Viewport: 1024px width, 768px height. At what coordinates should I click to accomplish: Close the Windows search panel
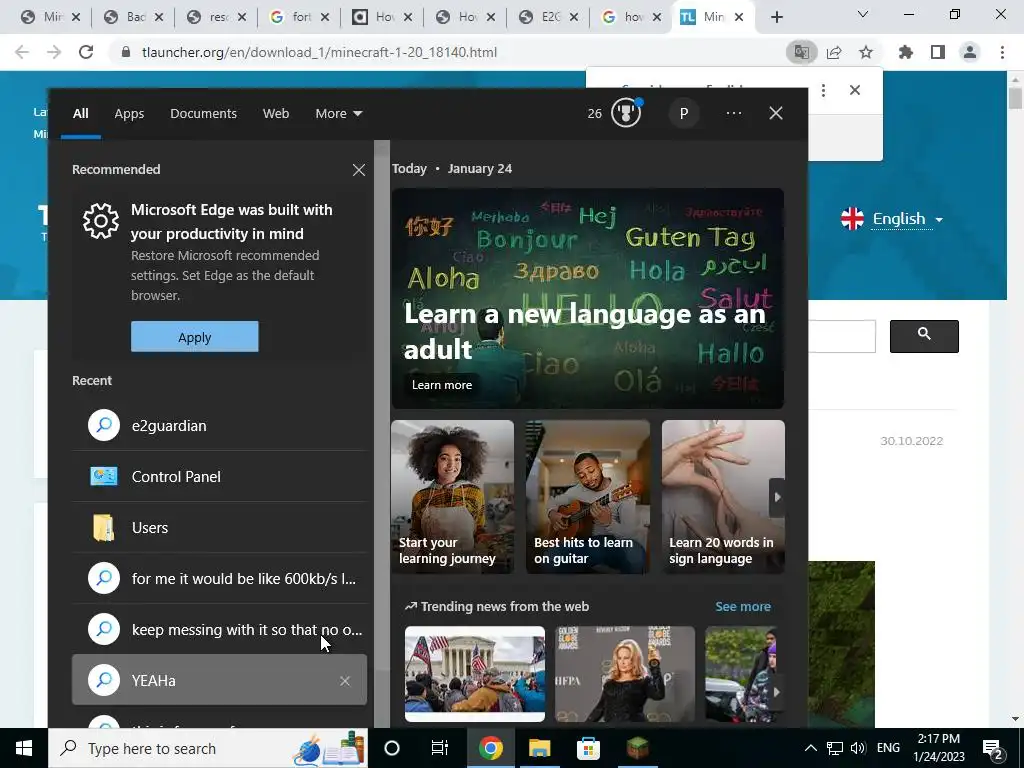coord(776,113)
